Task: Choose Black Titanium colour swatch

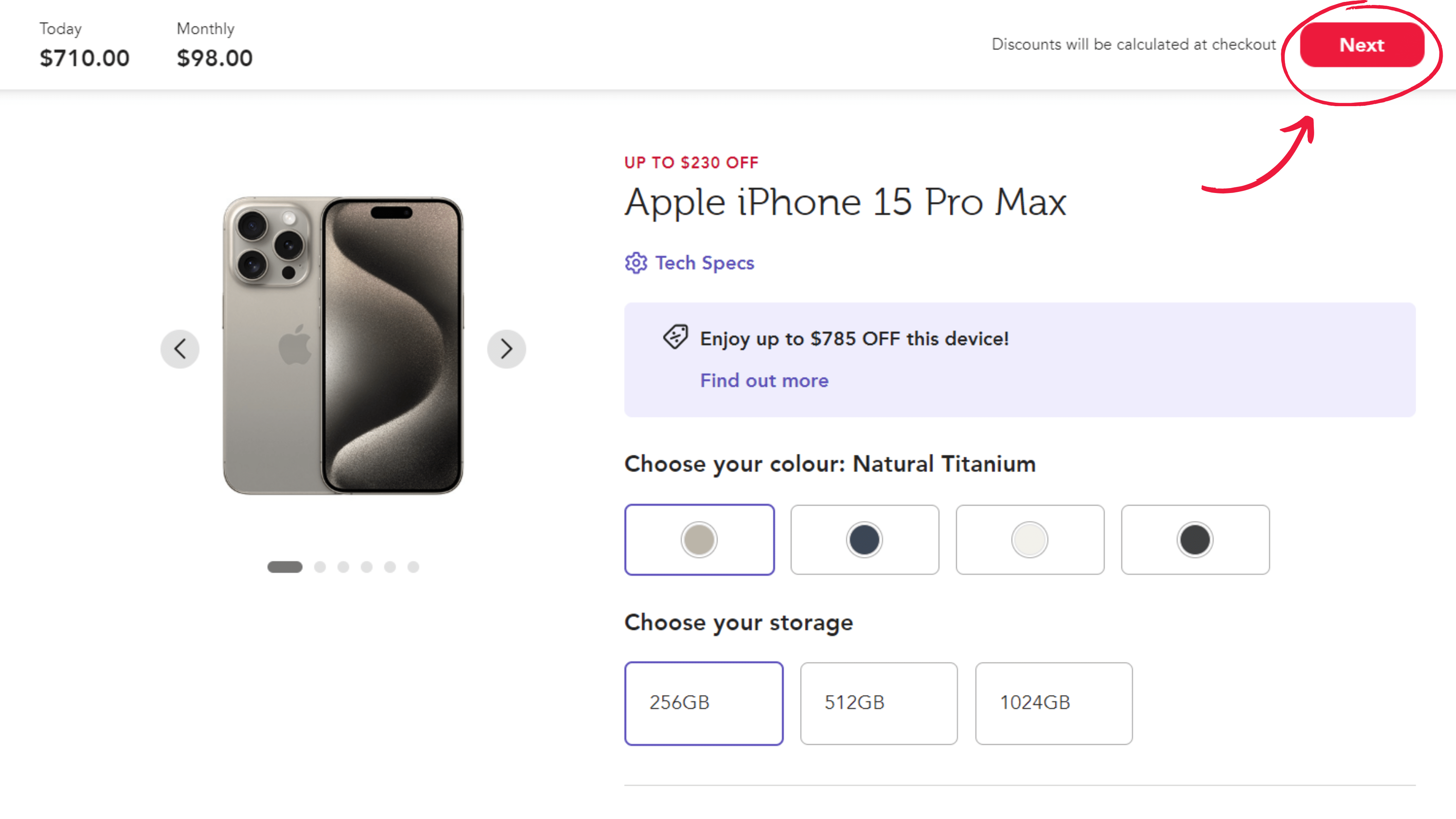Action: 1195,540
